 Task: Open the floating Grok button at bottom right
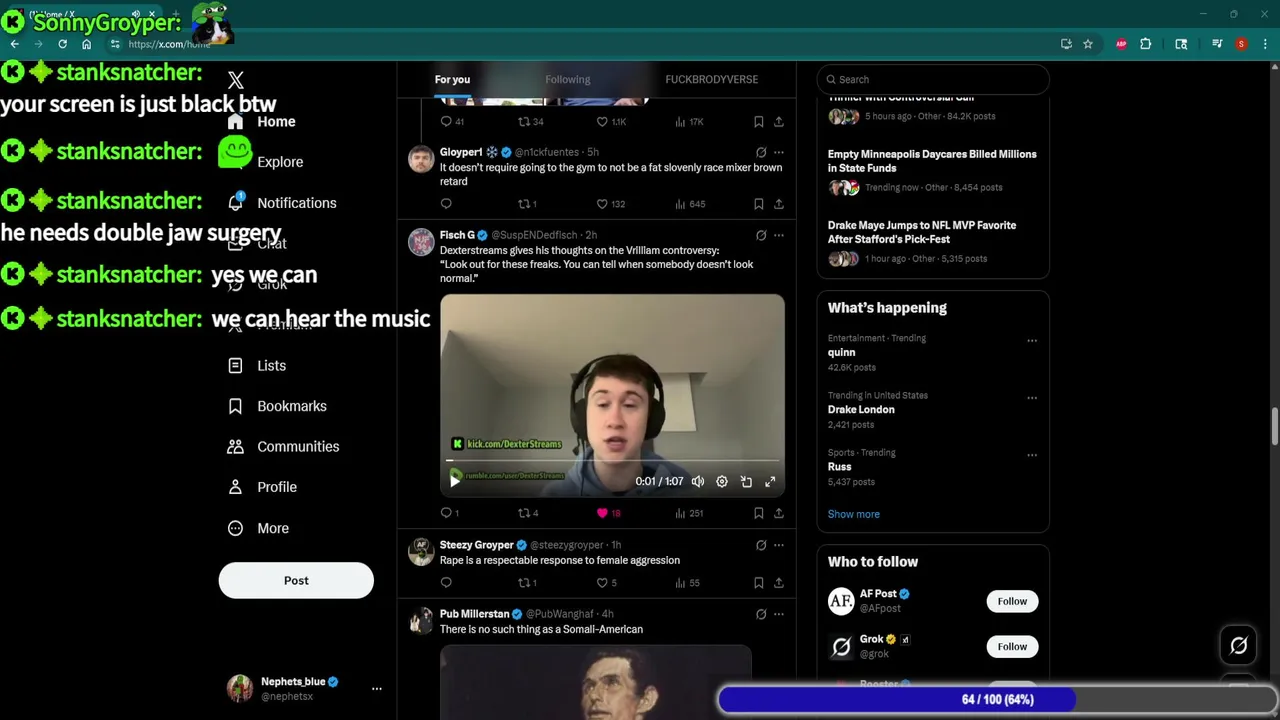pyautogui.click(x=1238, y=646)
